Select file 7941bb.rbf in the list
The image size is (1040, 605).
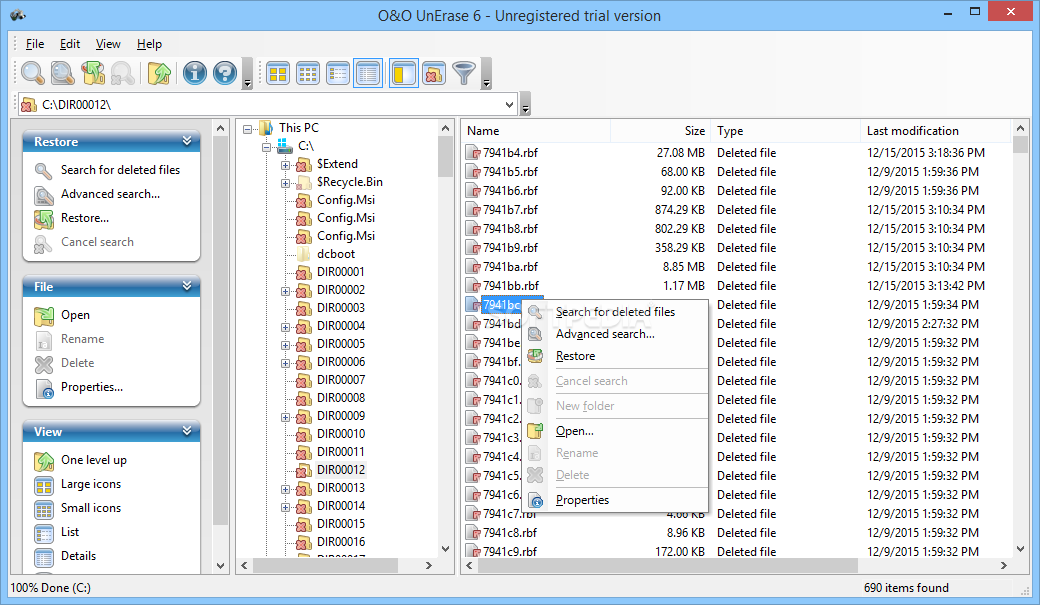coord(511,286)
